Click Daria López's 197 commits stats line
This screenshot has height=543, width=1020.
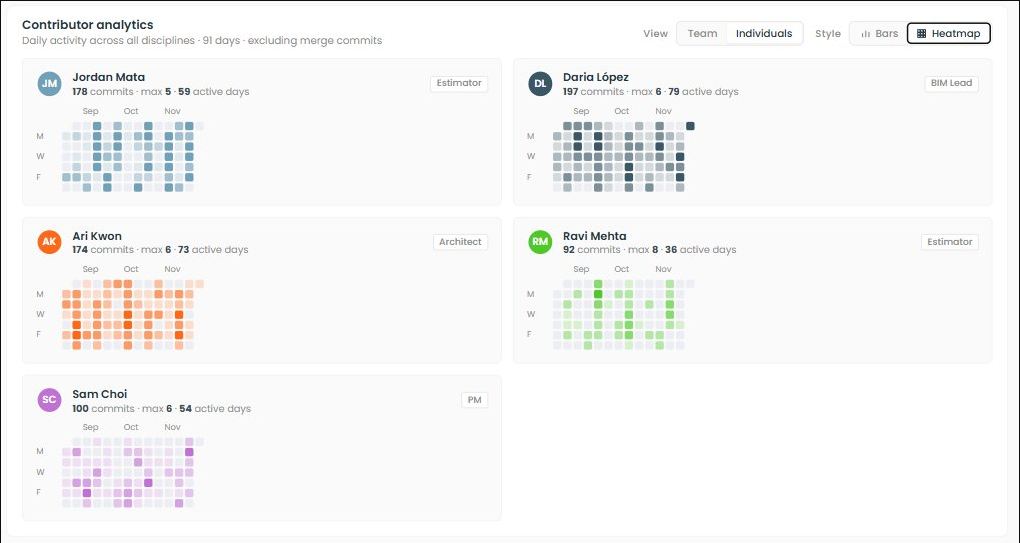[651, 92]
